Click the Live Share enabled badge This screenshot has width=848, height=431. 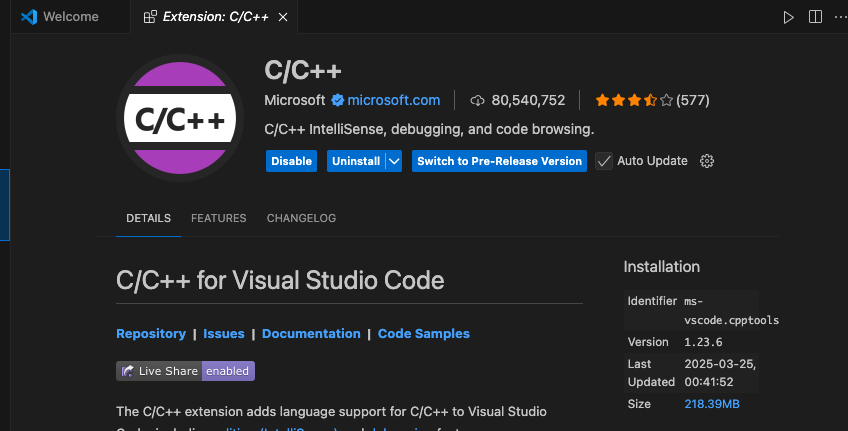(186, 371)
